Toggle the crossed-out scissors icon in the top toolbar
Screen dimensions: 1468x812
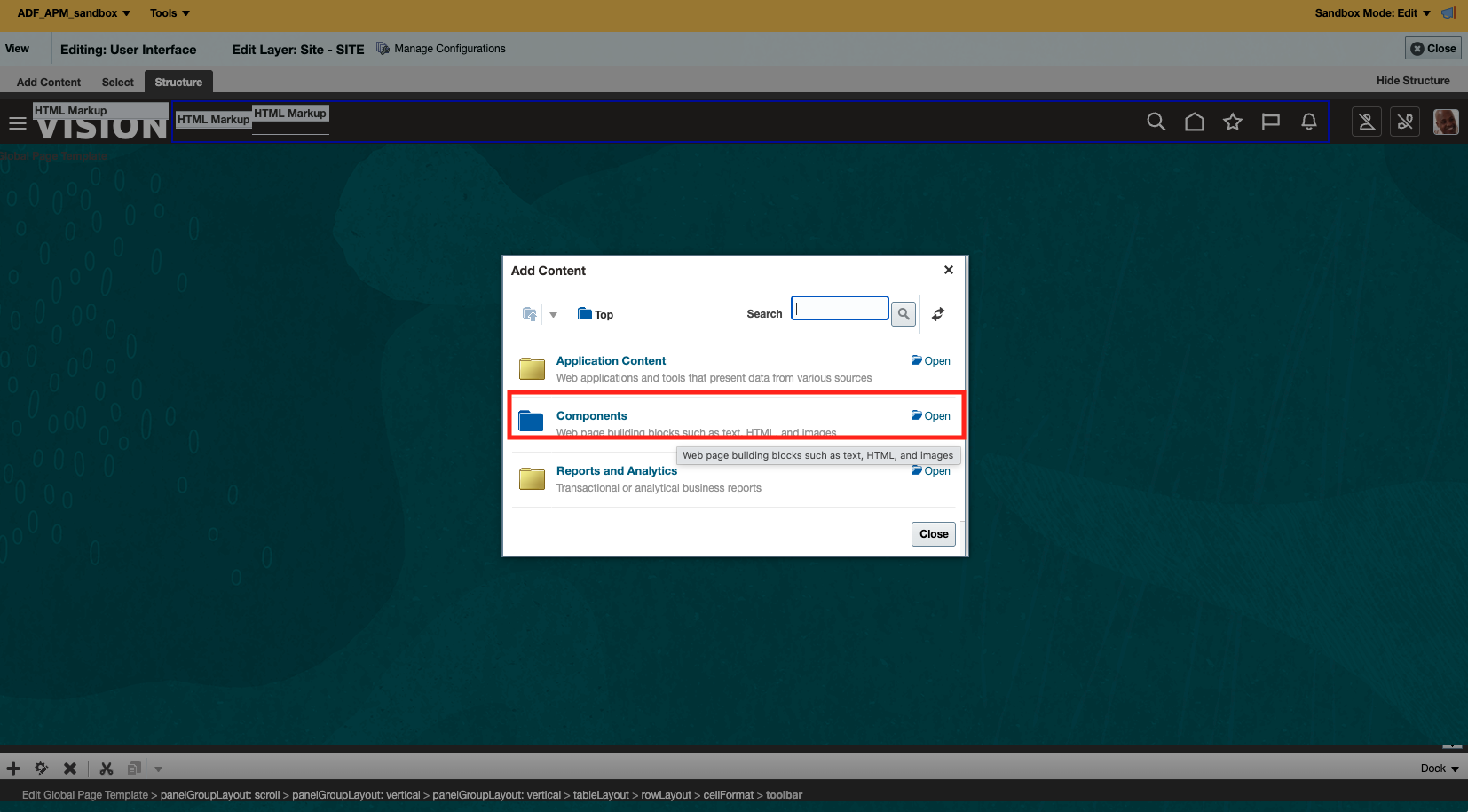tap(1405, 122)
